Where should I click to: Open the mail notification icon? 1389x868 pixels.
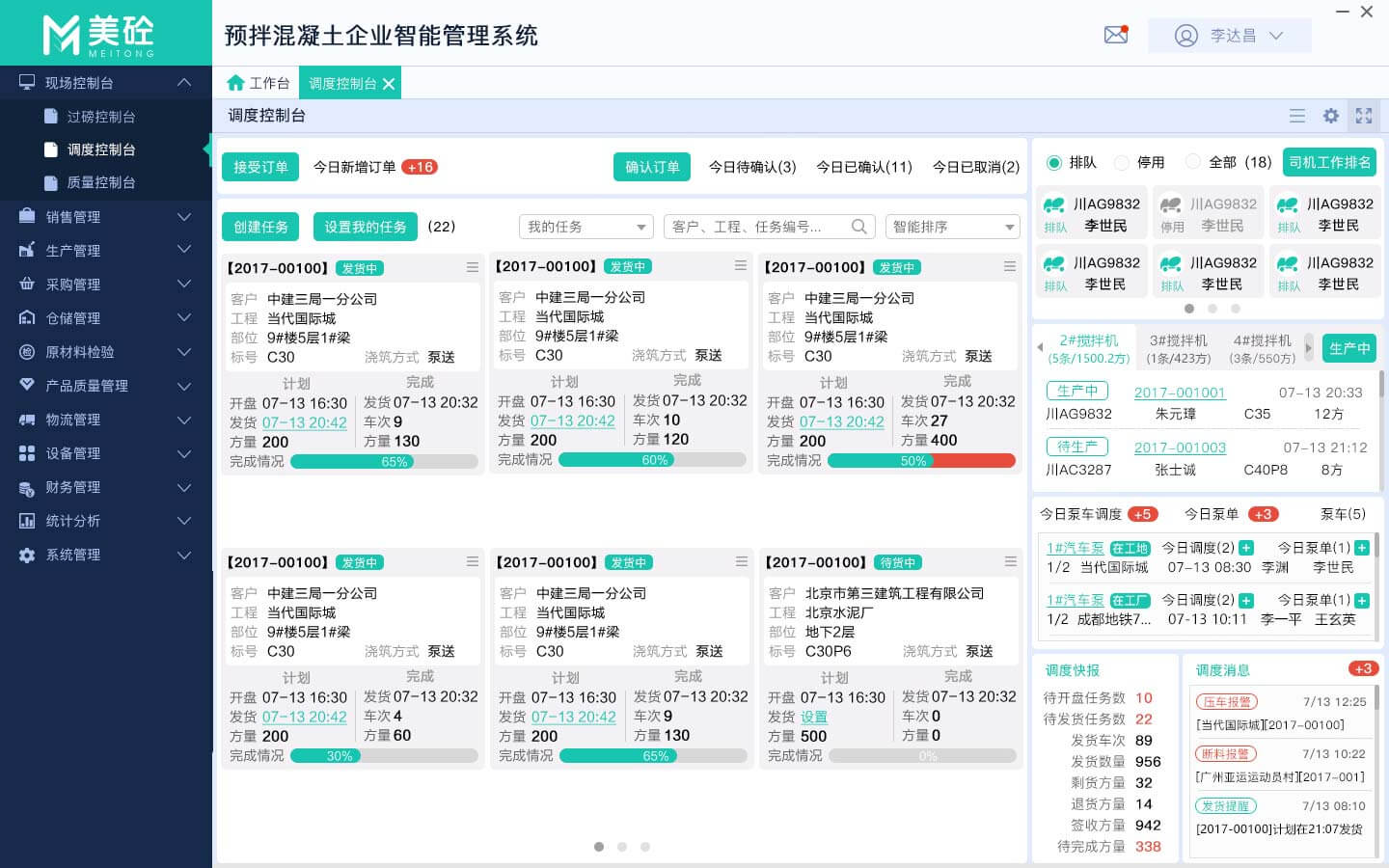tap(1115, 35)
